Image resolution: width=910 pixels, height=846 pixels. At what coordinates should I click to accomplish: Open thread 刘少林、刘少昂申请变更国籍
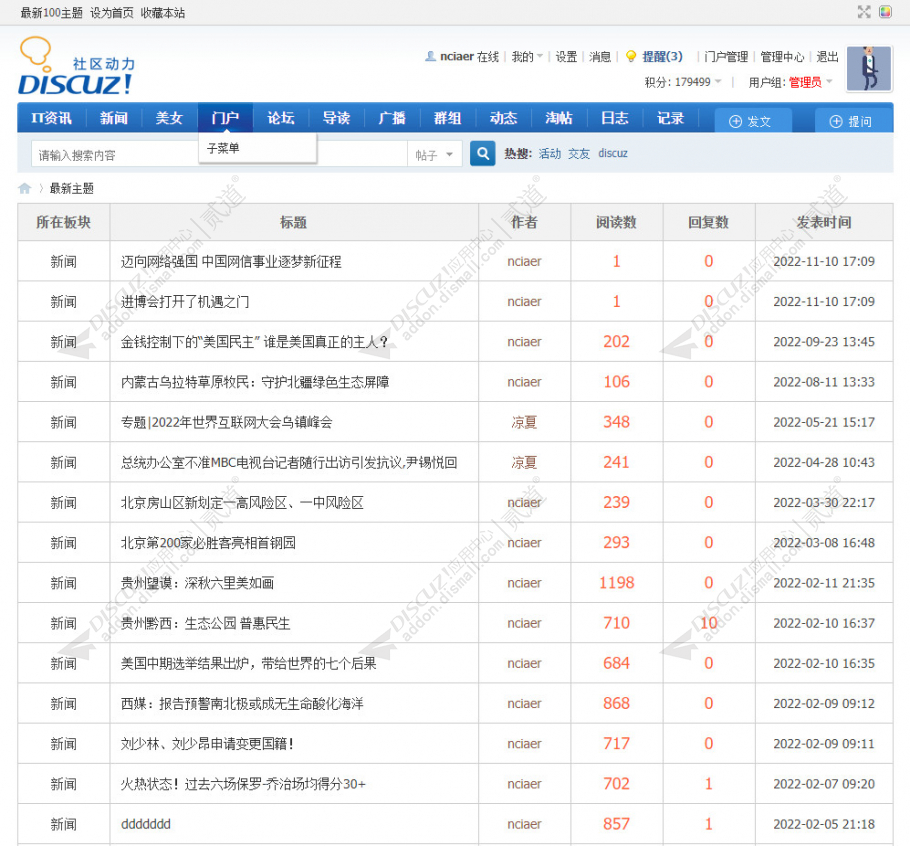pos(207,744)
